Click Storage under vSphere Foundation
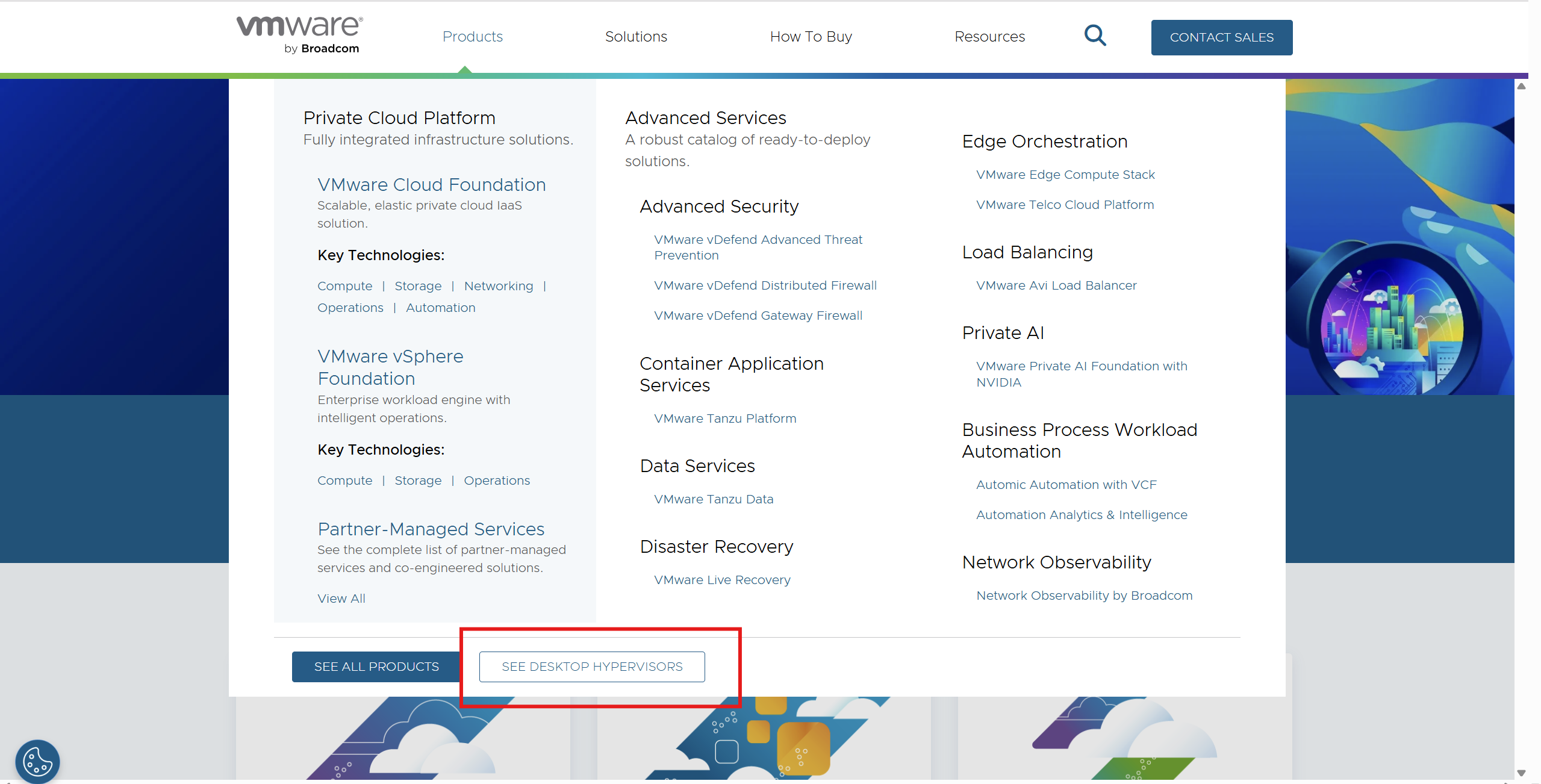 (418, 481)
